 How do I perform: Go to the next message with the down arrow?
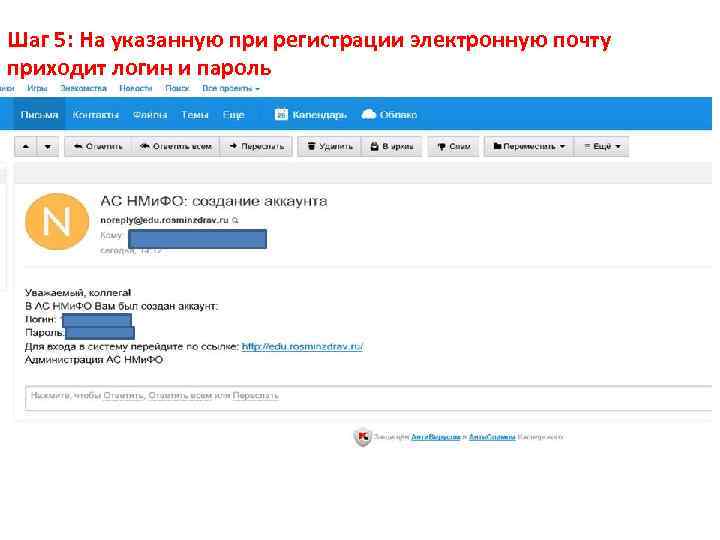point(48,146)
